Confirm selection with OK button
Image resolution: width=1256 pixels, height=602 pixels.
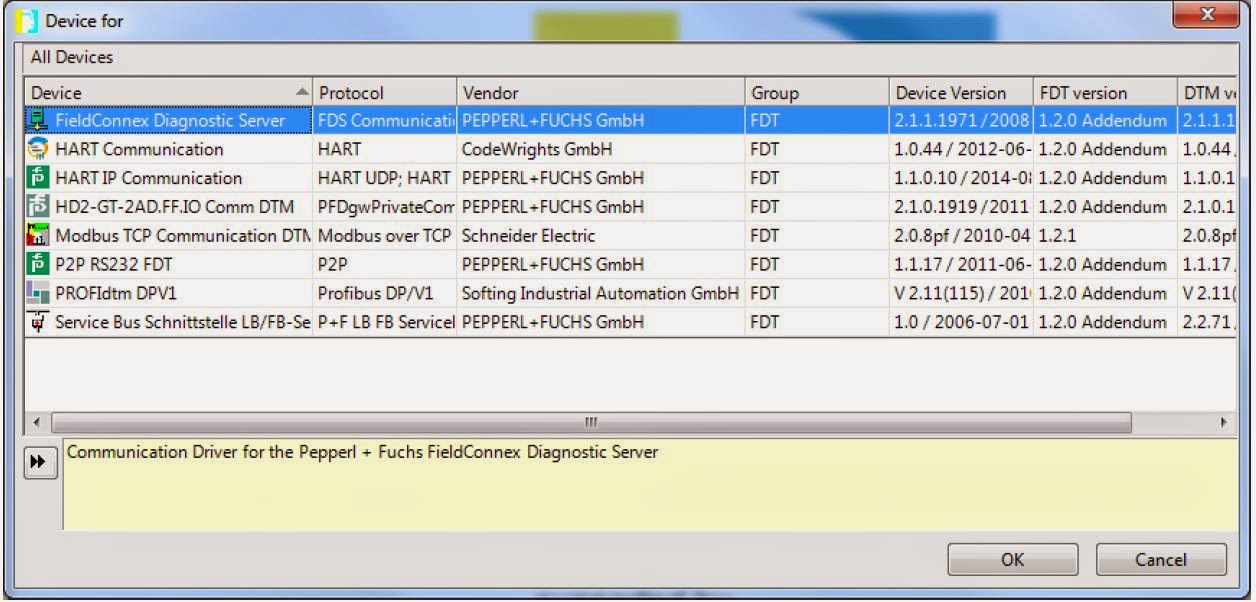click(x=1013, y=560)
